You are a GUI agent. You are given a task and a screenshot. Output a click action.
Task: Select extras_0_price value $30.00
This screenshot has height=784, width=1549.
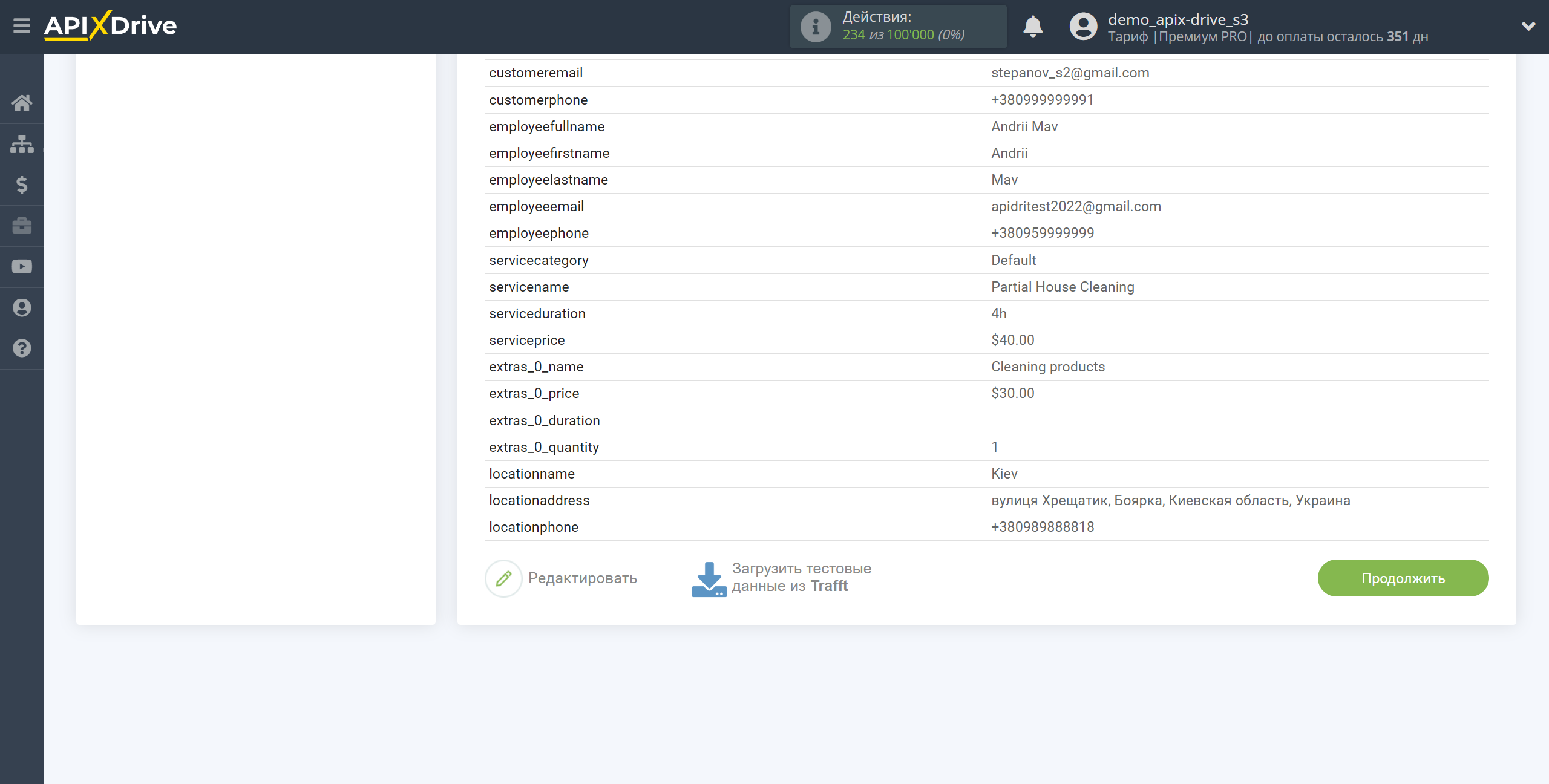click(x=1012, y=393)
